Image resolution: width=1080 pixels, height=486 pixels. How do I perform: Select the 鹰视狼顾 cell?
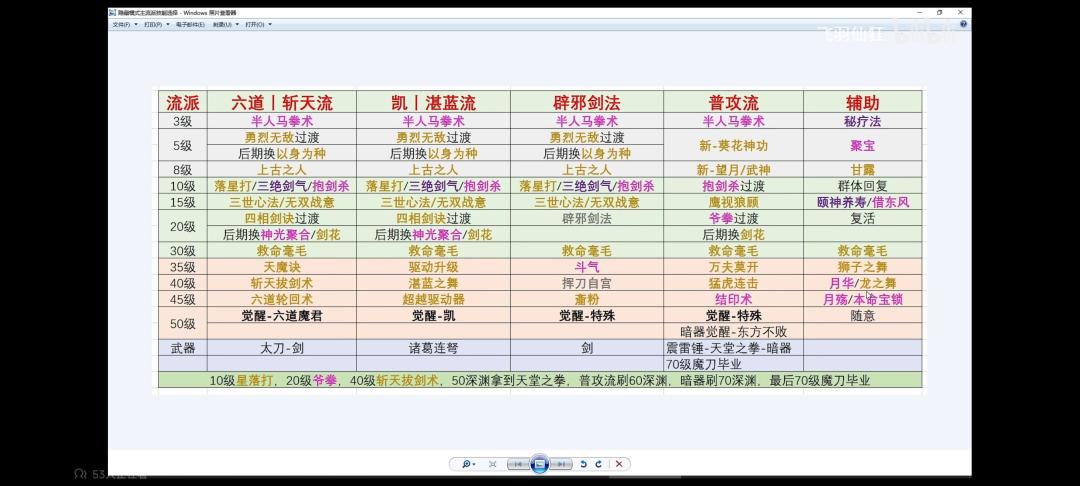733,202
